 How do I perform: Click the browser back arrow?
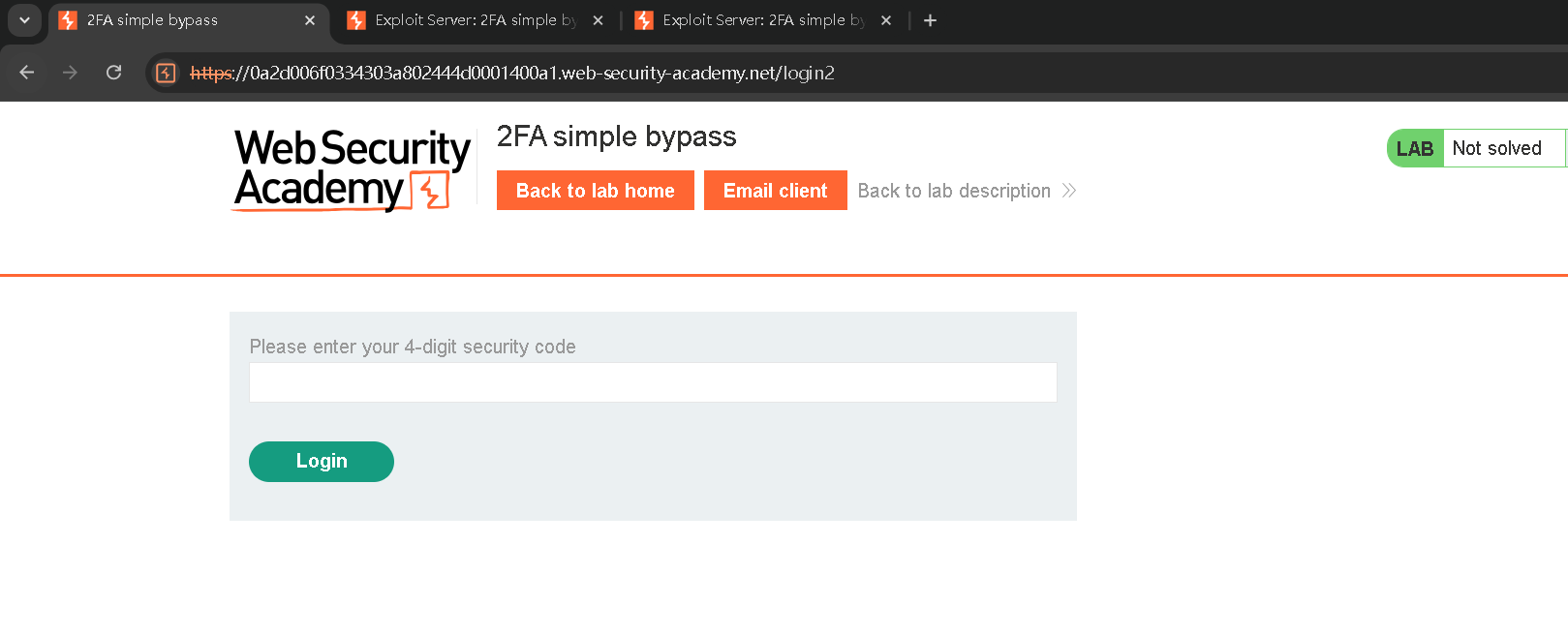click(x=27, y=73)
